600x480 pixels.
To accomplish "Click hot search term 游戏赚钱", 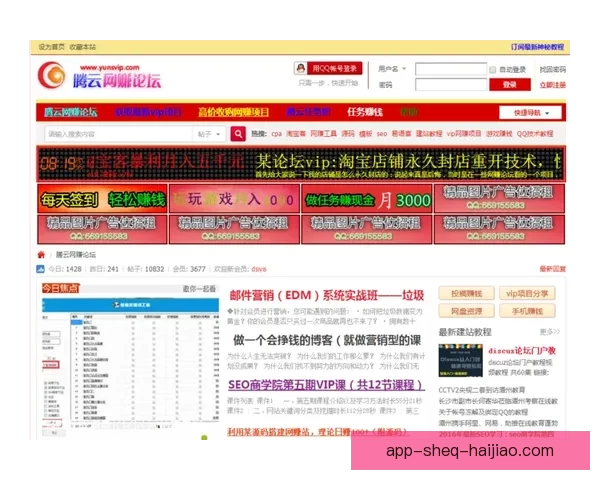I will (x=499, y=134).
